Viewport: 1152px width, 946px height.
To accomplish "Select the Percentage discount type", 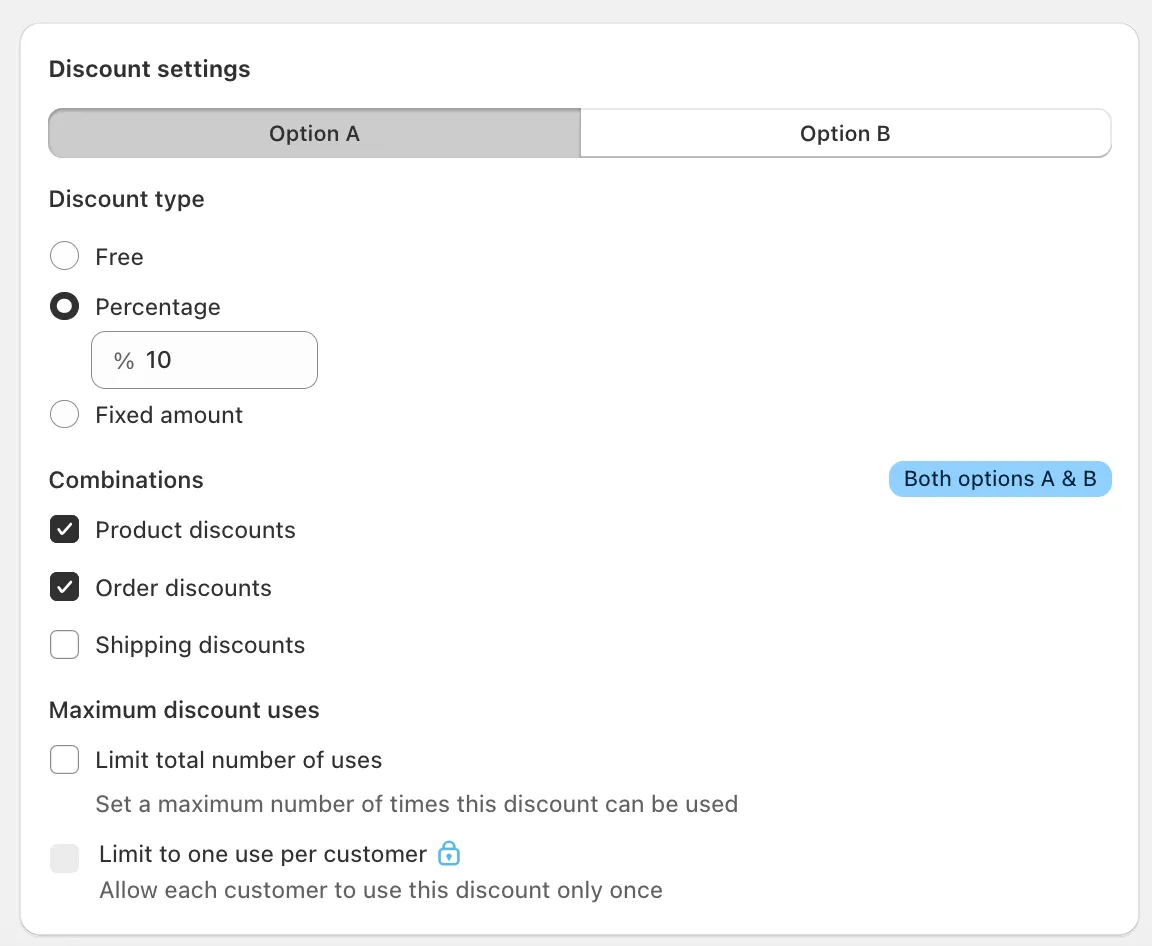I will (64, 306).
